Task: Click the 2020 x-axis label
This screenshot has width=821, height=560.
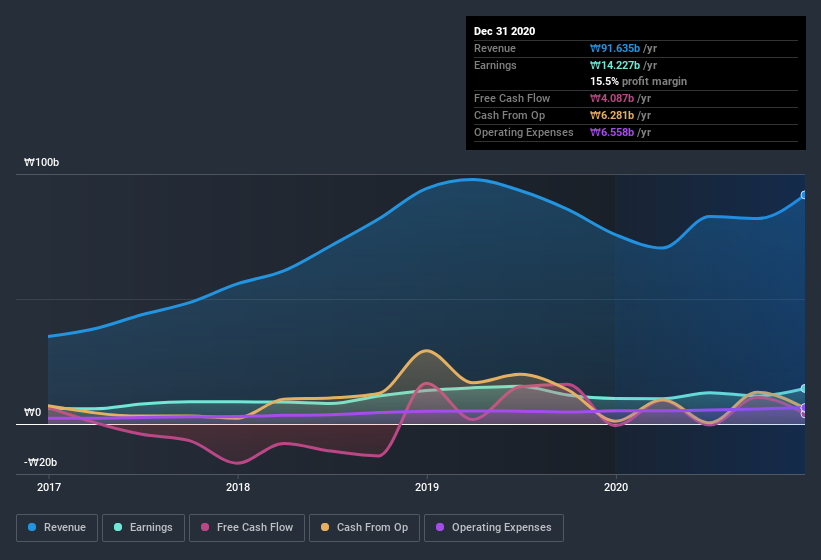Action: [x=616, y=487]
